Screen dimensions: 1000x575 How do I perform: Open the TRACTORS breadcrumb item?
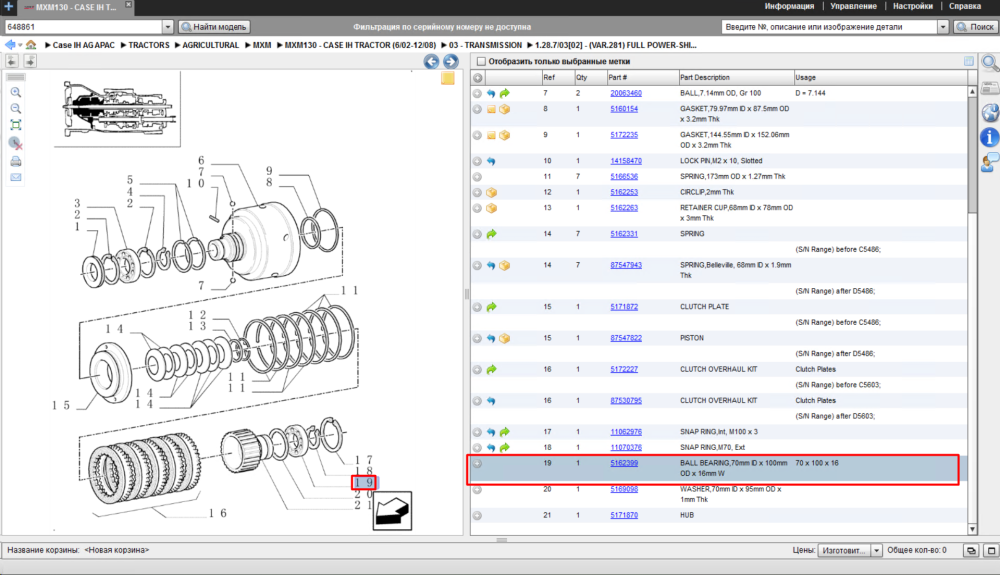149,45
